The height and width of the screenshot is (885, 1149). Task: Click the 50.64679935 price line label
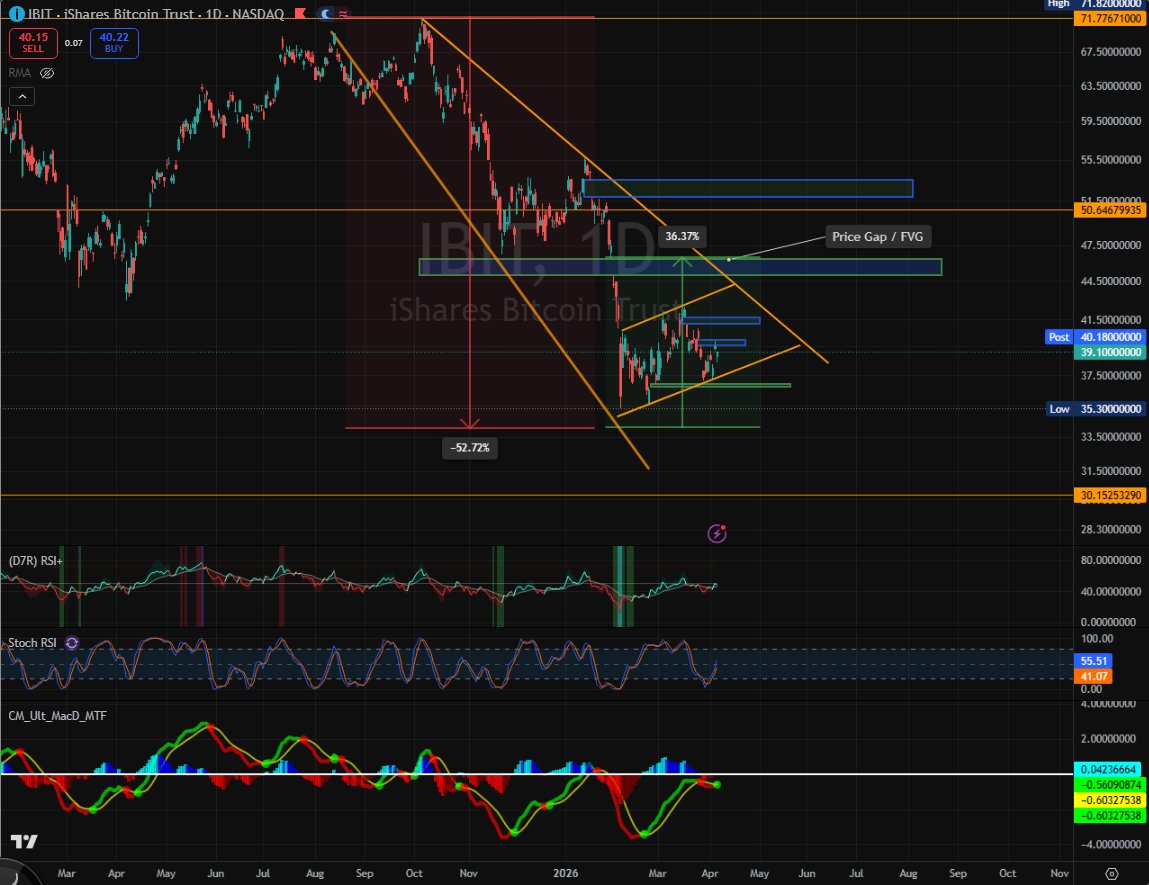(x=1111, y=210)
